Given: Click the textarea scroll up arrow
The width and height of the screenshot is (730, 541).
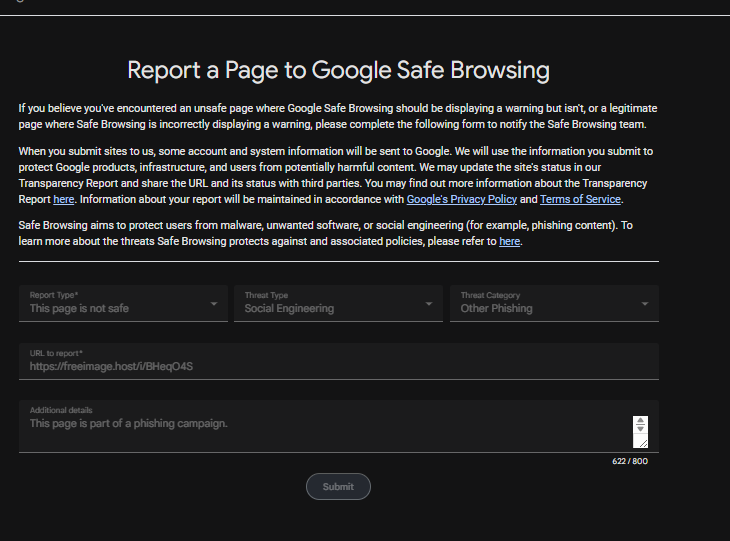Looking at the screenshot, I should (x=641, y=420).
